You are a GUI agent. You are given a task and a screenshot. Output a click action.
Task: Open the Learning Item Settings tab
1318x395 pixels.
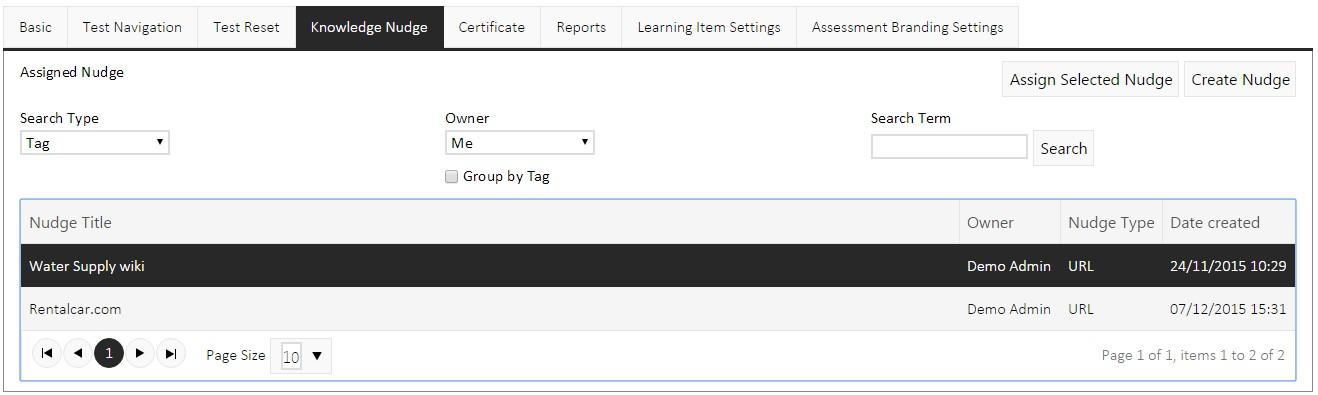tap(709, 27)
